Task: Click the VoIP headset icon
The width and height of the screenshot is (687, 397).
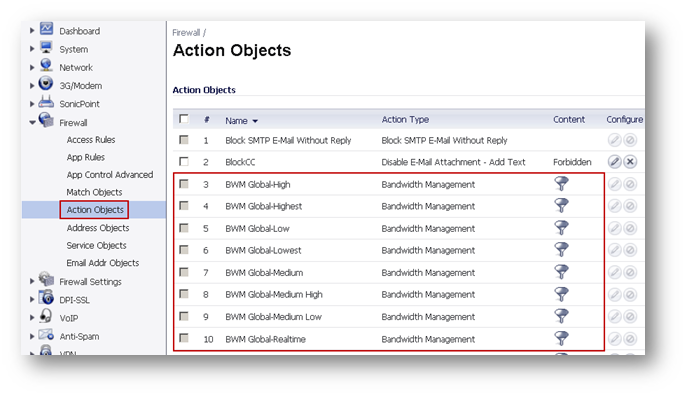Action: coord(46,316)
